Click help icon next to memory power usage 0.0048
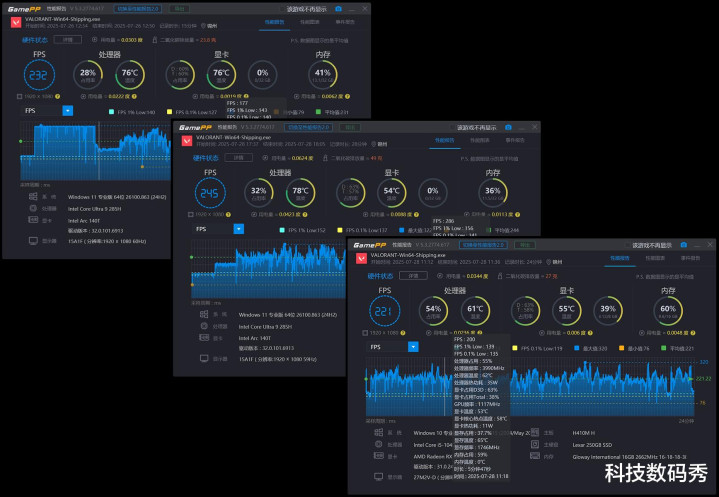The width and height of the screenshot is (719, 497). [693, 333]
